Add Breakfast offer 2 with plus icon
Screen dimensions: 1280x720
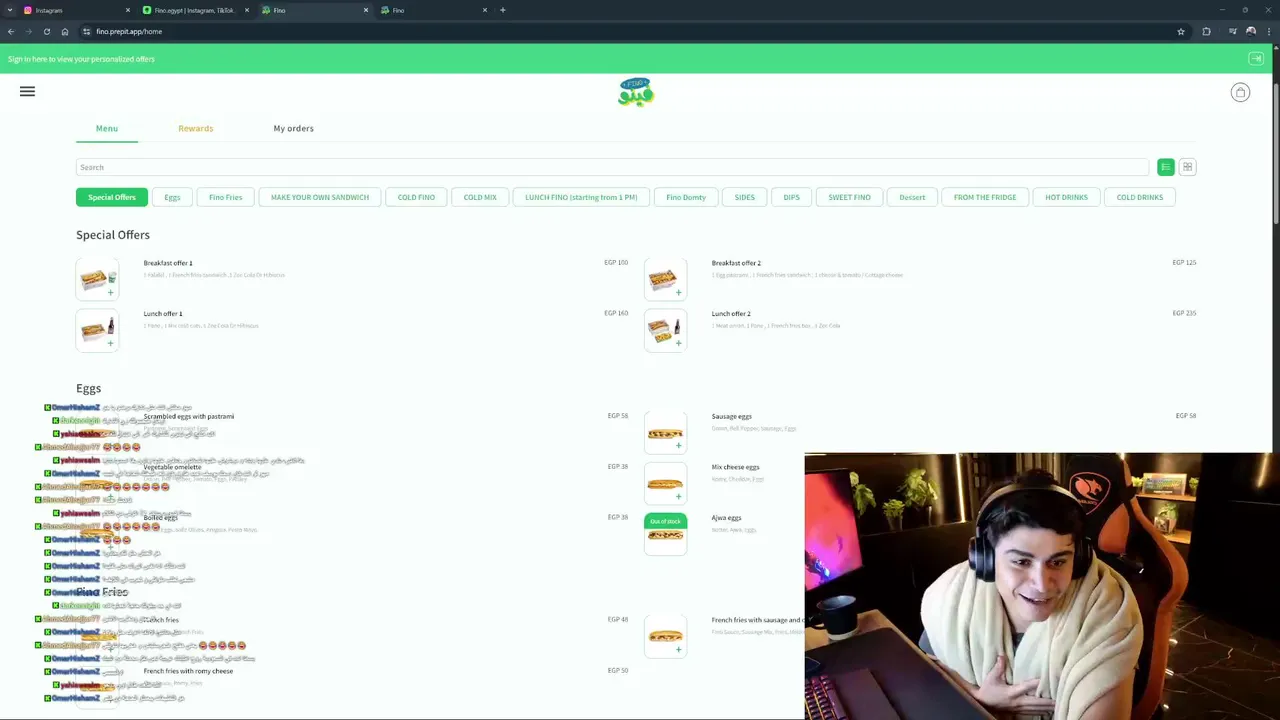[678, 293]
